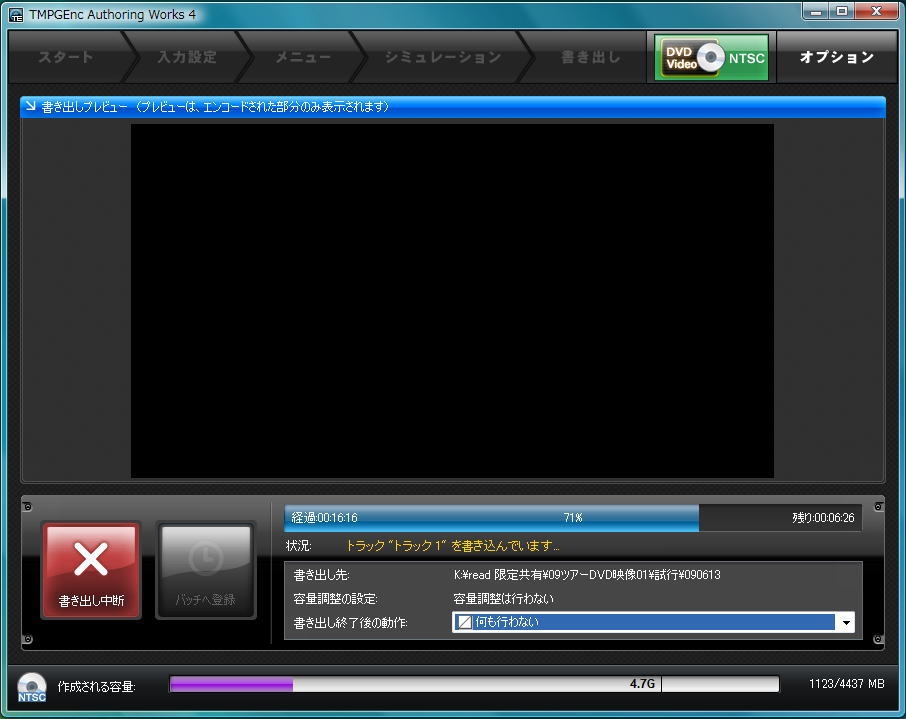Open the オプション menu
This screenshot has width=906, height=719.
837,57
